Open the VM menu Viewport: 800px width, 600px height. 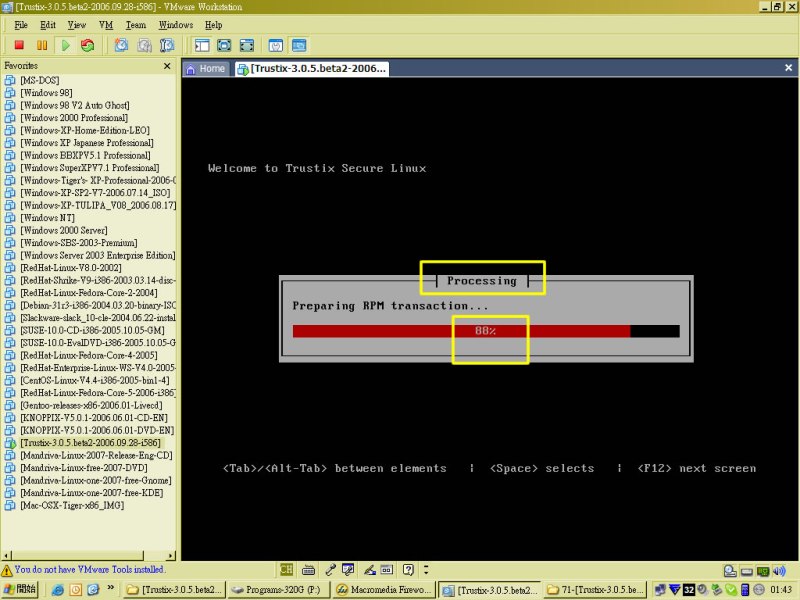106,25
